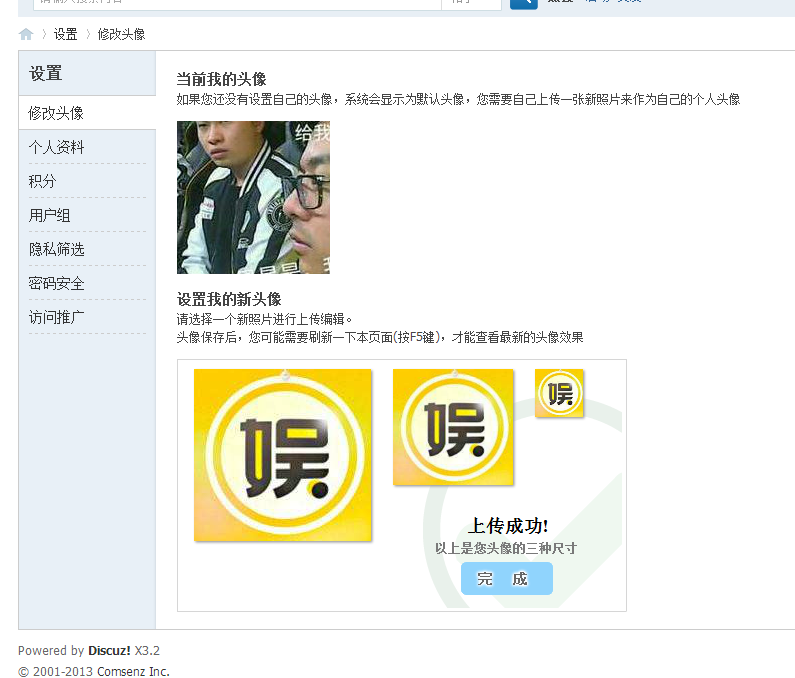
Task: Open 个人资料 settings section
Action: 56,147
